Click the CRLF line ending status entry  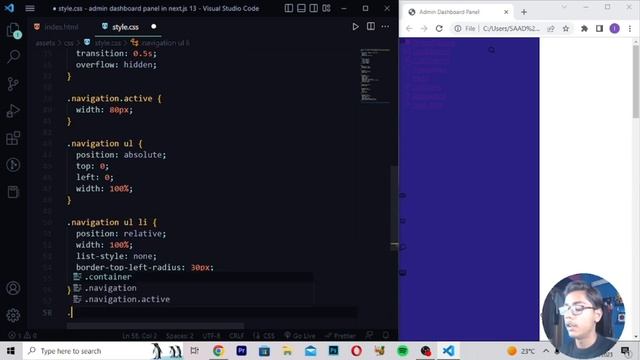[236, 336]
